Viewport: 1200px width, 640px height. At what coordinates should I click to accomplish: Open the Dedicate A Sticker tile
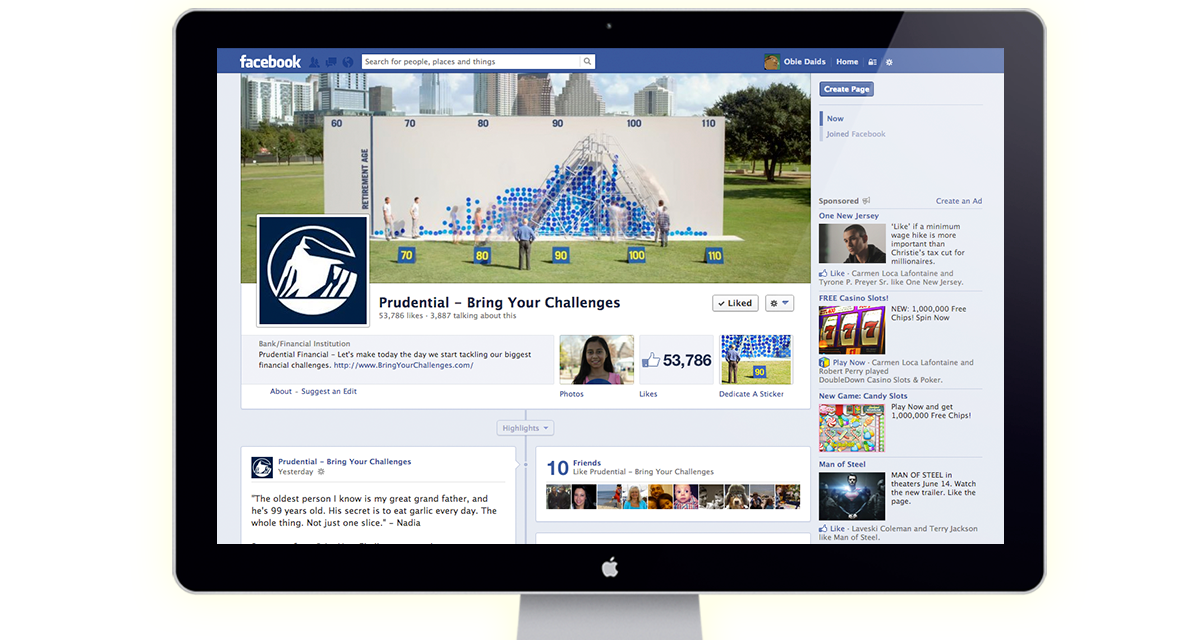(756, 360)
